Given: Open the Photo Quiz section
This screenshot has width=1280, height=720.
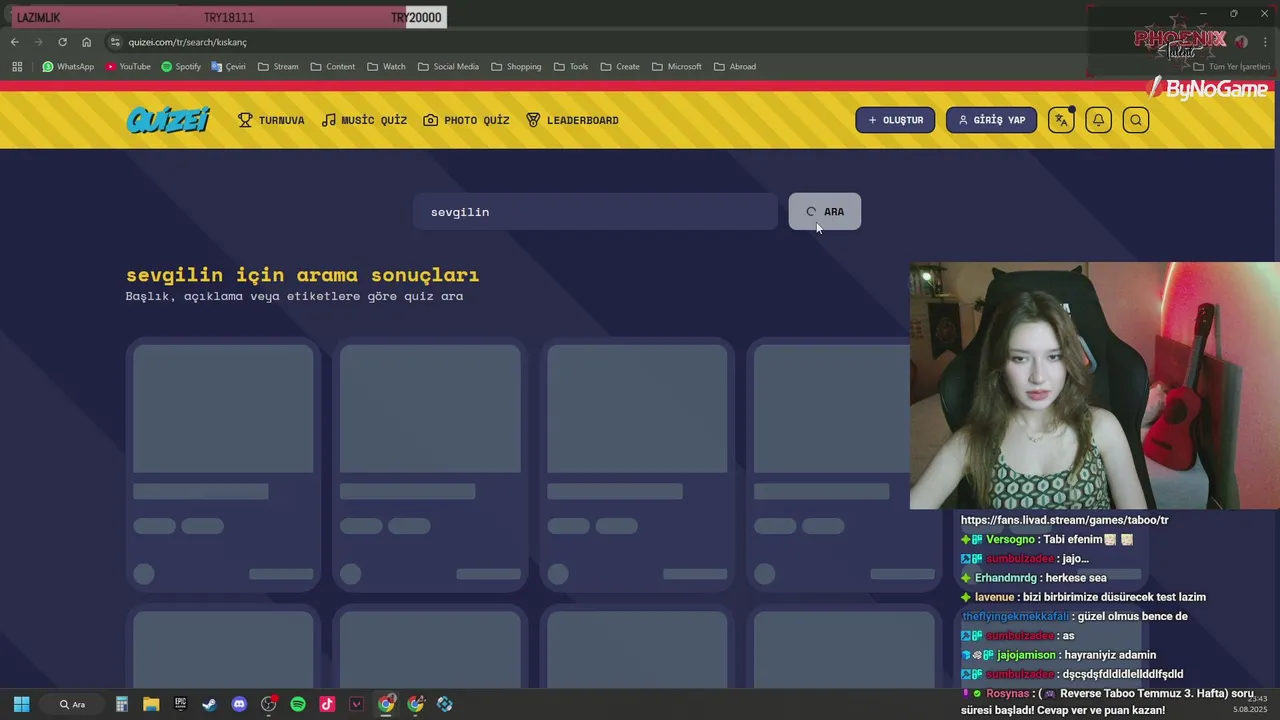Looking at the screenshot, I should pos(466,120).
